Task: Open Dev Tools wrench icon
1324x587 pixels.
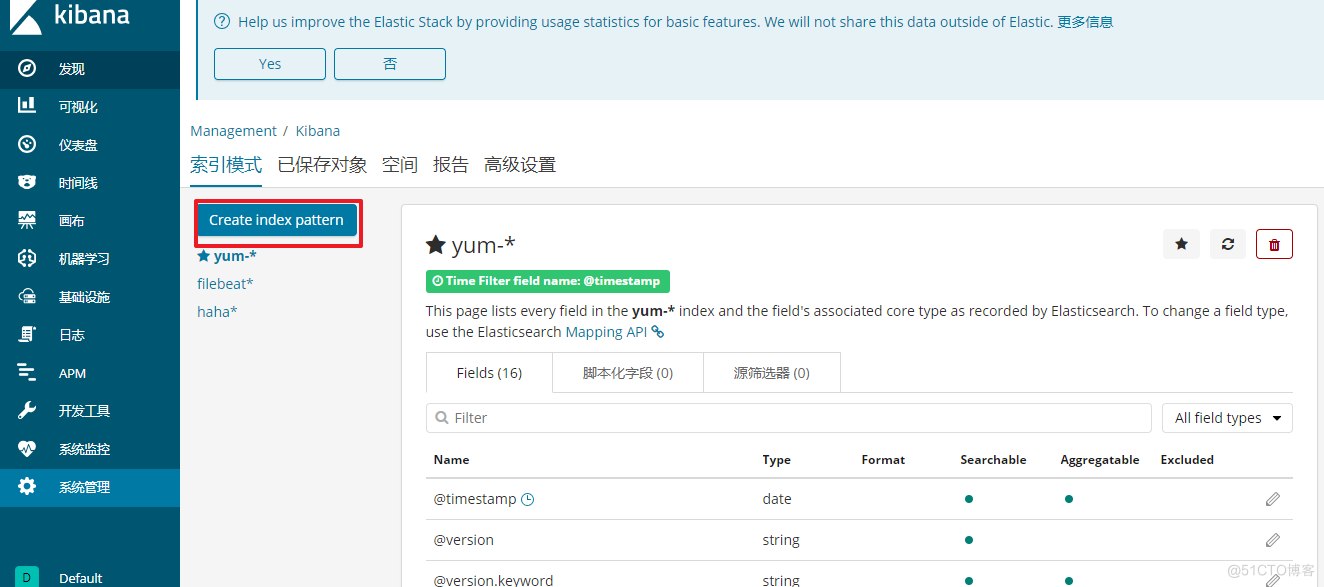Action: pyautogui.click(x=27, y=410)
